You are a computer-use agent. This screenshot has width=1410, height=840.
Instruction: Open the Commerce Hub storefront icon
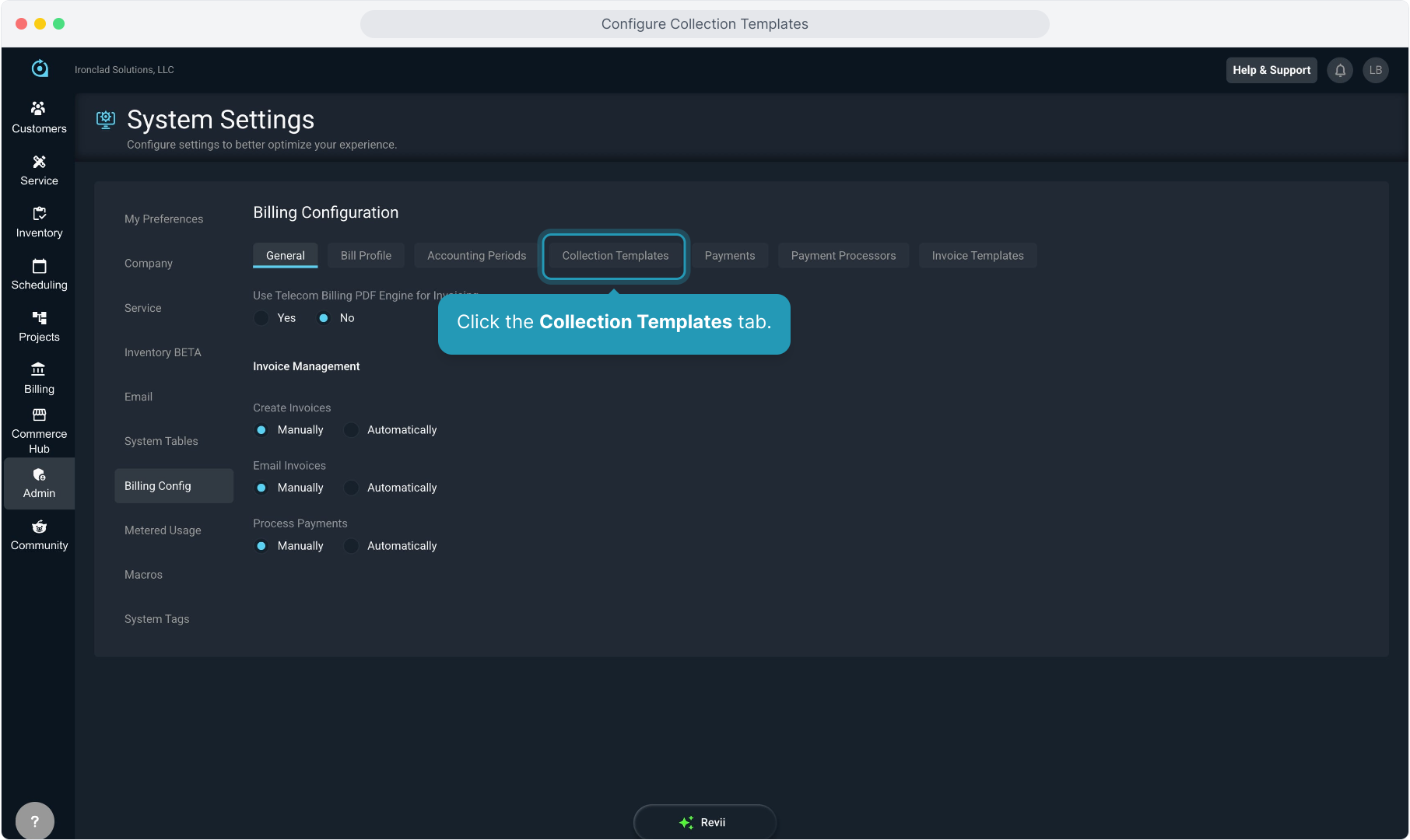click(39, 415)
